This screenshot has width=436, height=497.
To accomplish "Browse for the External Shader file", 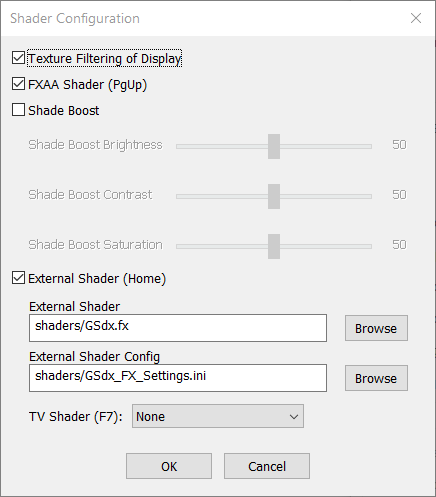I will pos(376,328).
